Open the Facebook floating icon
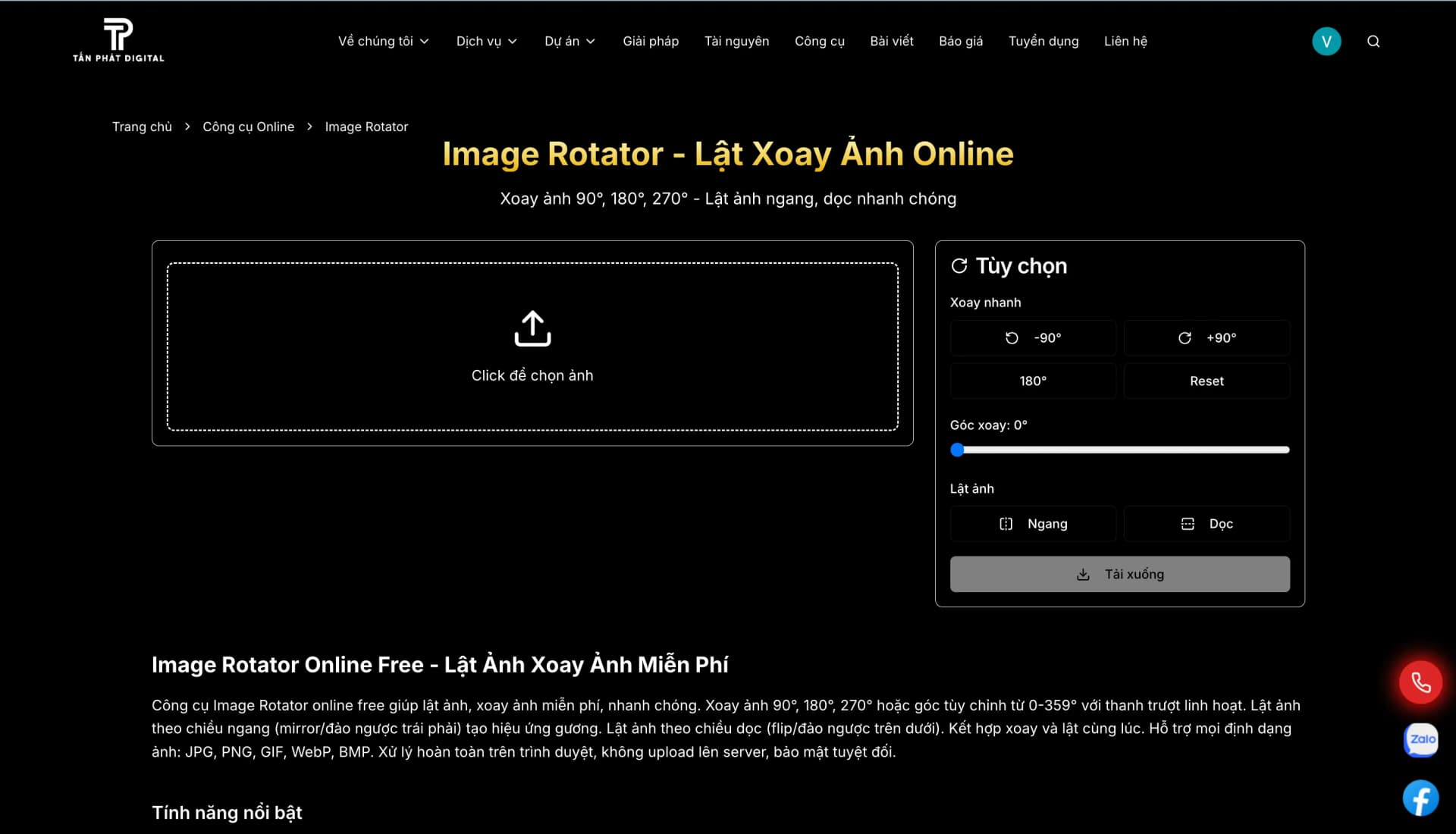This screenshot has height=834, width=1456. pyautogui.click(x=1420, y=798)
